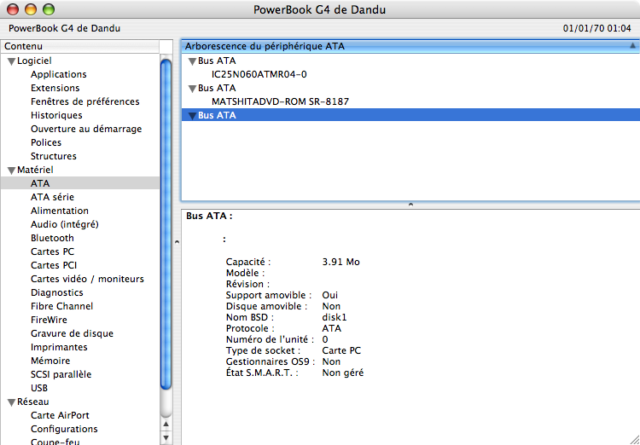Close the PowerBook G4 window

tap(13, 9)
